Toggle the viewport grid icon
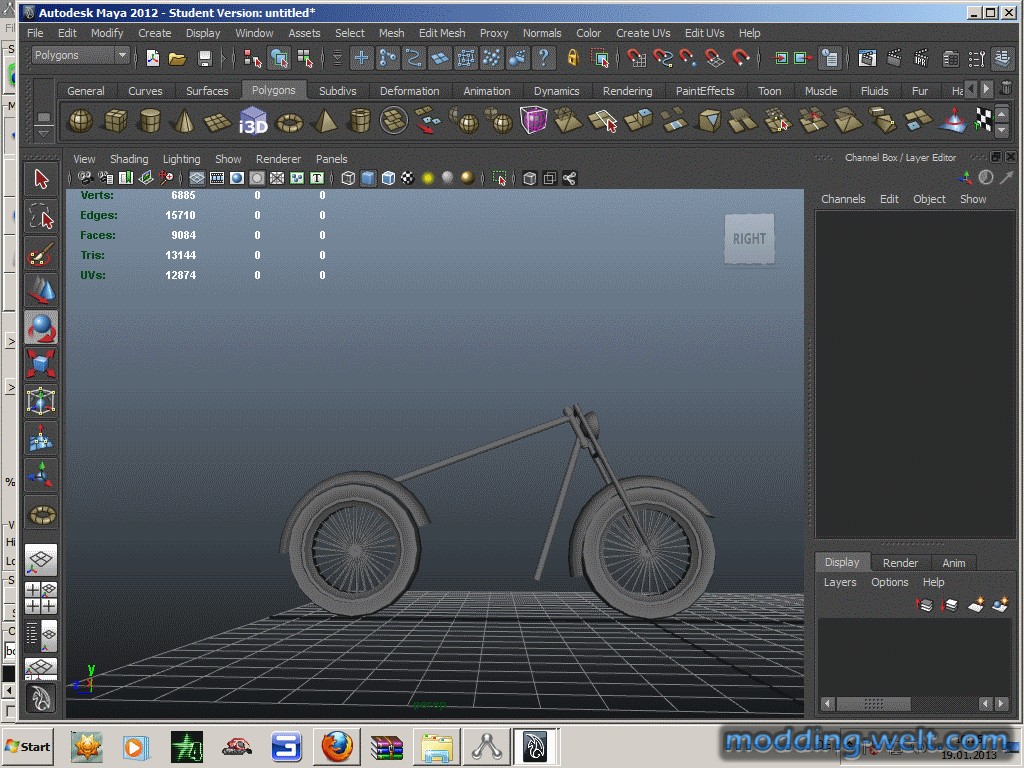Image resolution: width=1024 pixels, height=768 pixels. tap(197, 178)
